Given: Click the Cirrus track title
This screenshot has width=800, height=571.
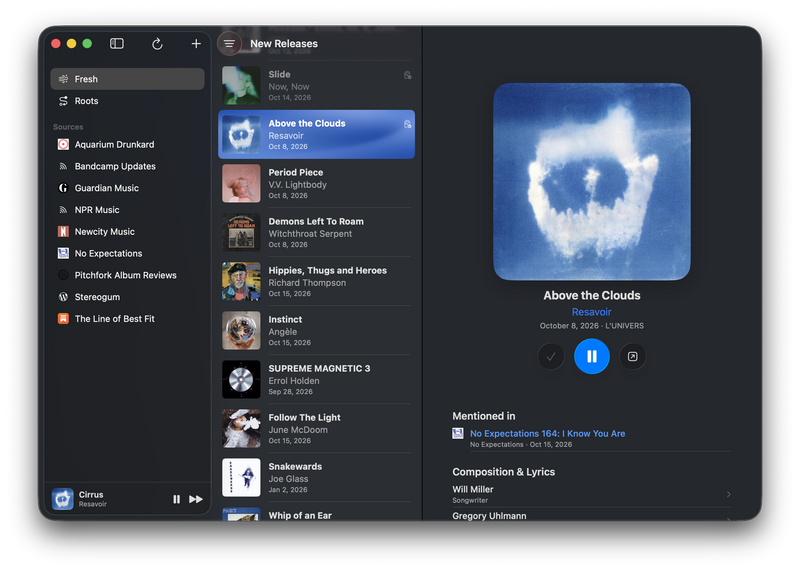Looking at the screenshot, I should point(91,494).
